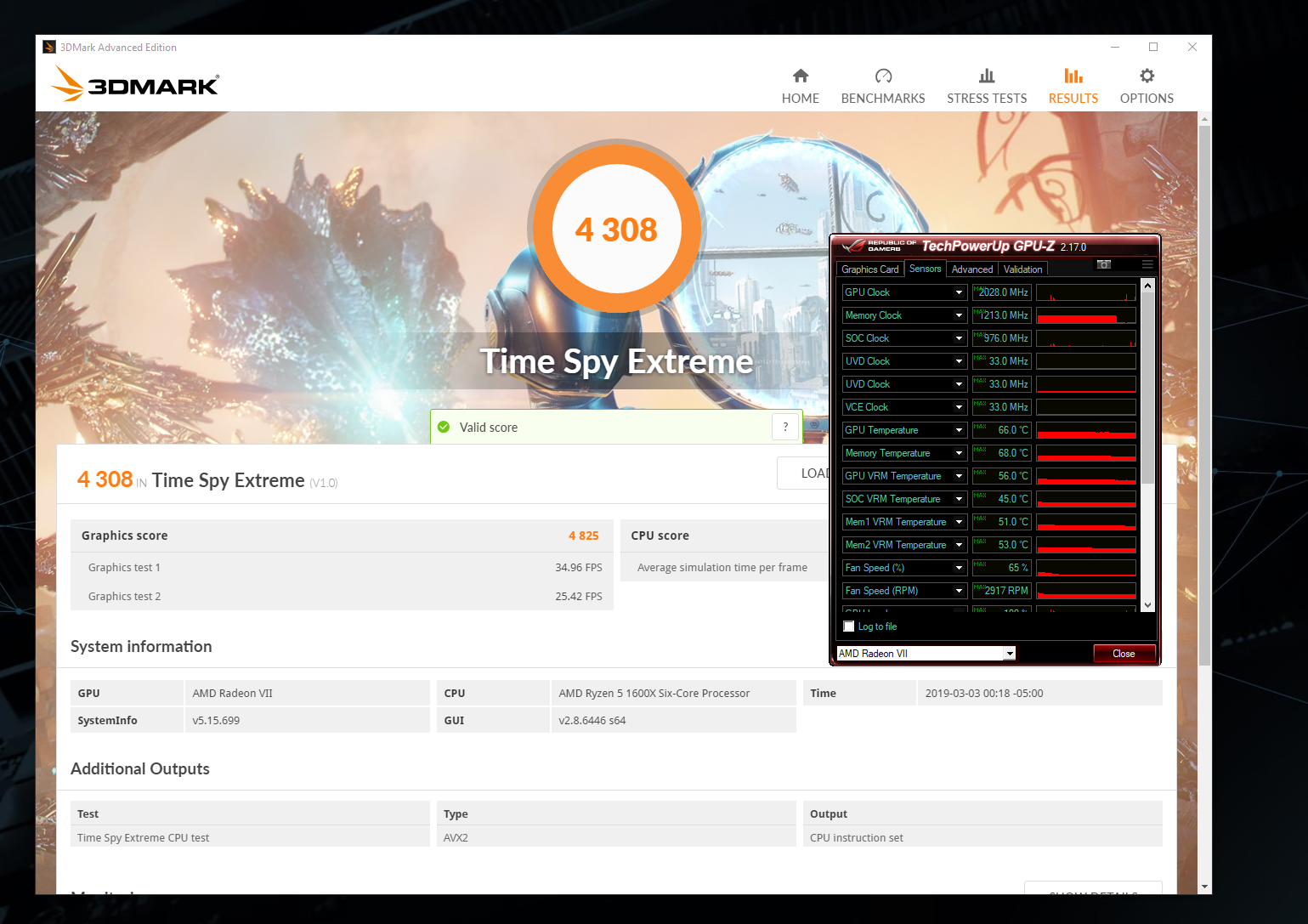Click the Fan Speed 2917 RPM value
The width and height of the screenshot is (1308, 924).
(1002, 591)
